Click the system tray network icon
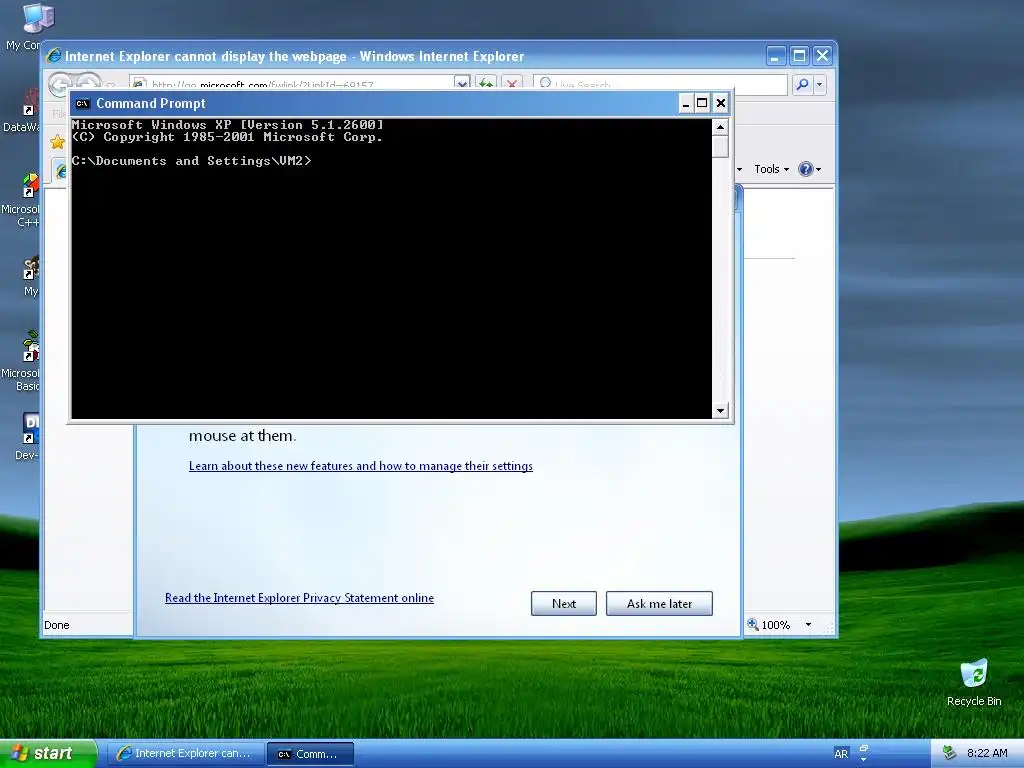The height and width of the screenshot is (768, 1024). coord(950,753)
